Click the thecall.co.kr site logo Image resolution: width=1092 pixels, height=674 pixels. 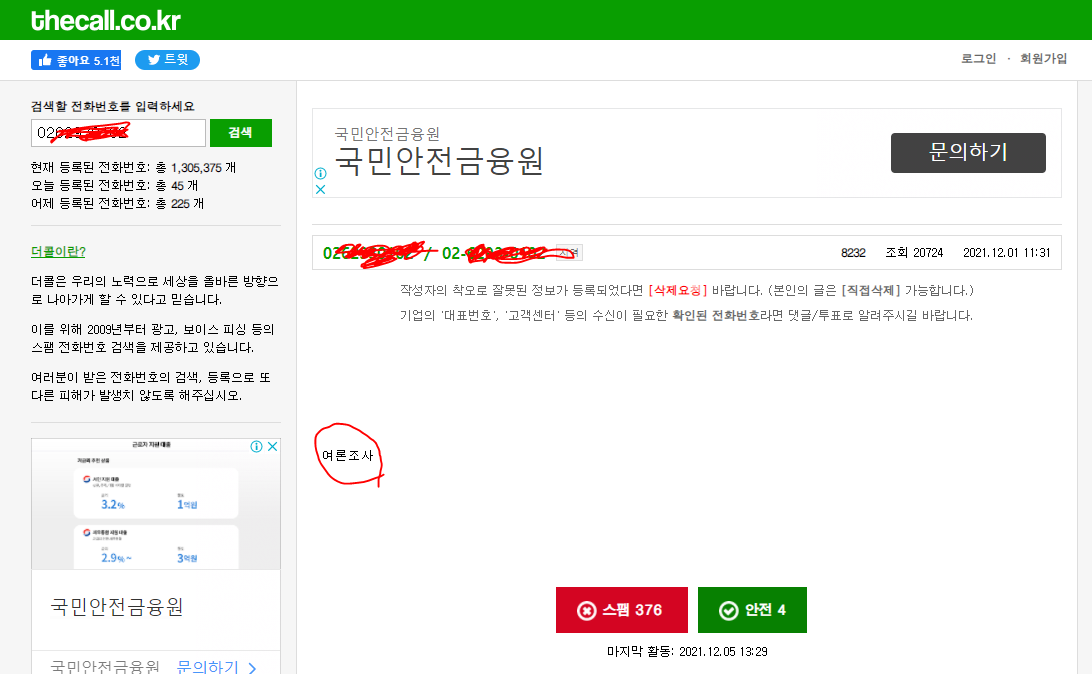[x=106, y=20]
